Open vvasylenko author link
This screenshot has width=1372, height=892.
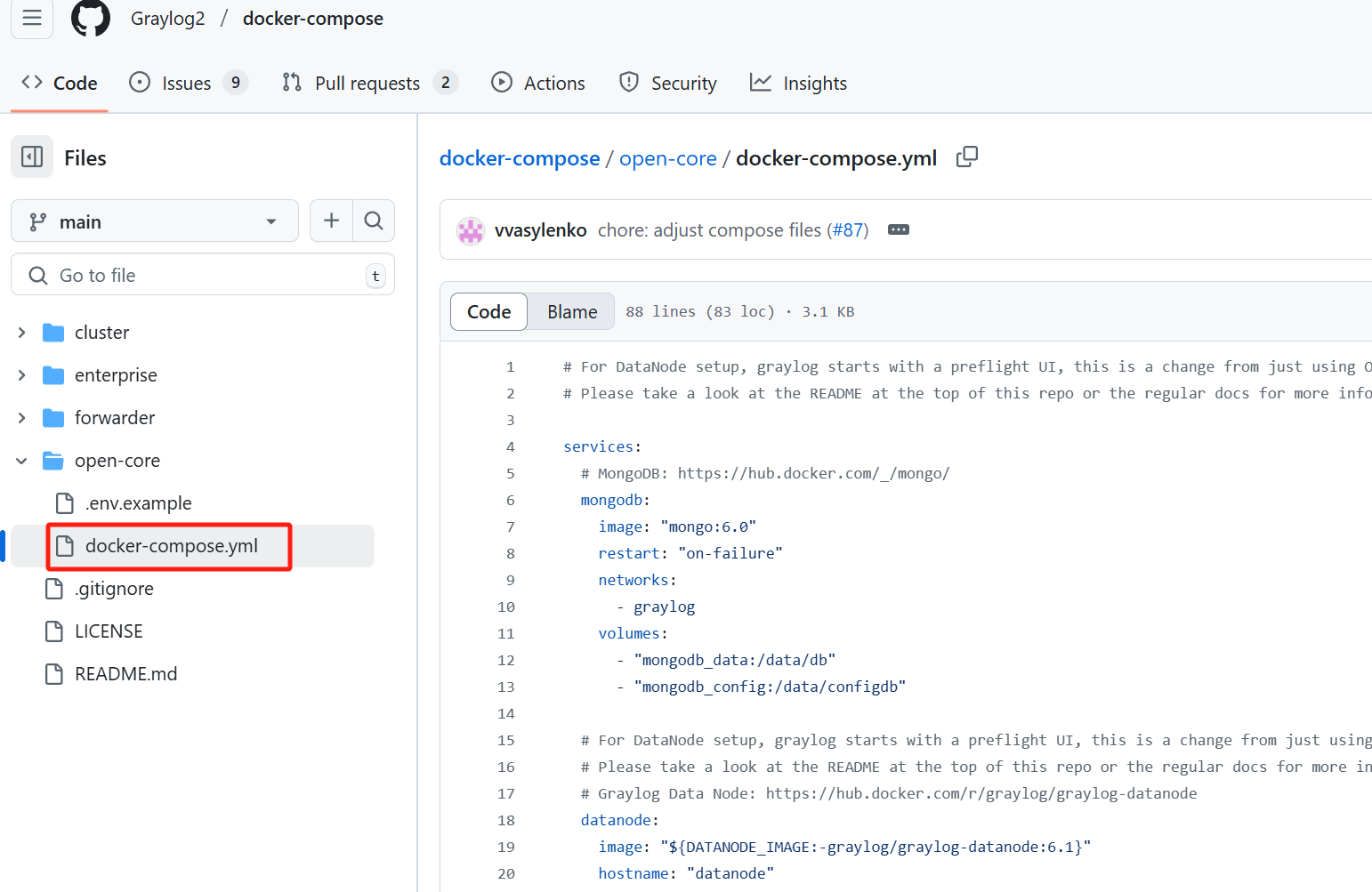[541, 230]
